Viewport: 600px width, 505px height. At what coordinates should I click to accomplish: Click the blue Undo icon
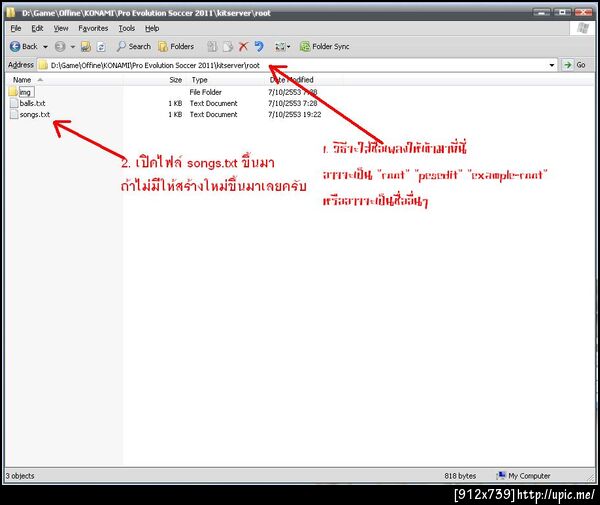(x=259, y=47)
